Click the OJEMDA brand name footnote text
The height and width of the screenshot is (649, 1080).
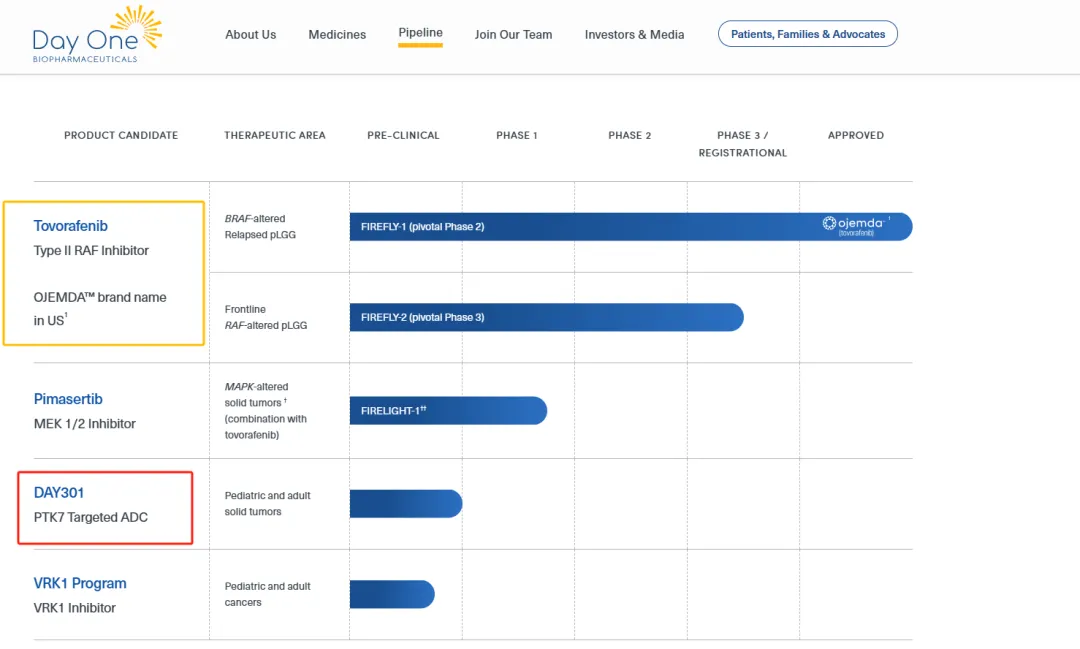point(100,309)
